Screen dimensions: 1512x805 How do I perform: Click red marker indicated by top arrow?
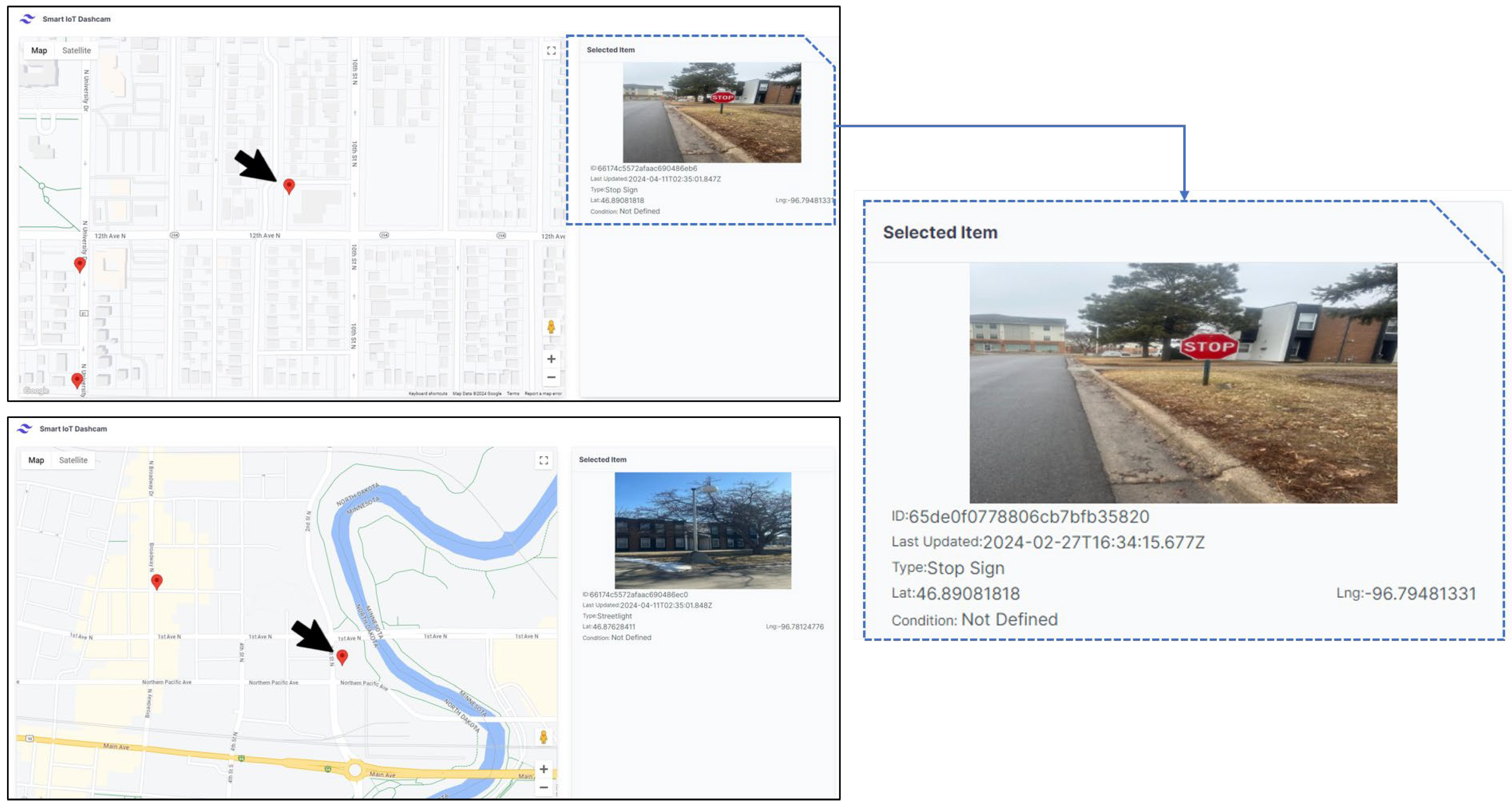pyautogui.click(x=289, y=185)
